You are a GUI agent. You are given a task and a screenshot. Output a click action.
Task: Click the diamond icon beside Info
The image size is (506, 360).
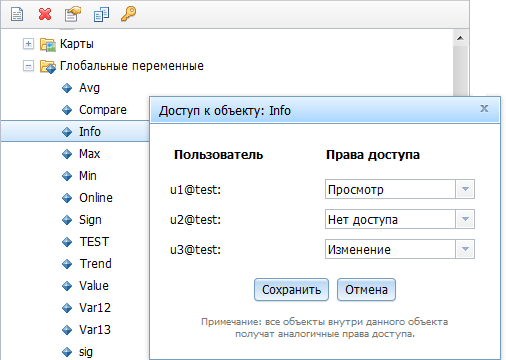point(67,132)
